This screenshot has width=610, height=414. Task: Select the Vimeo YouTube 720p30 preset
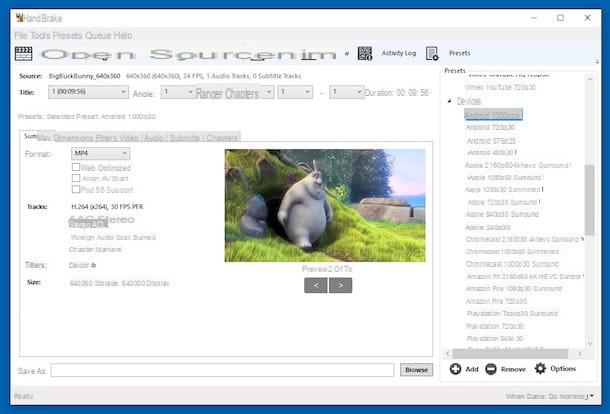[500, 87]
